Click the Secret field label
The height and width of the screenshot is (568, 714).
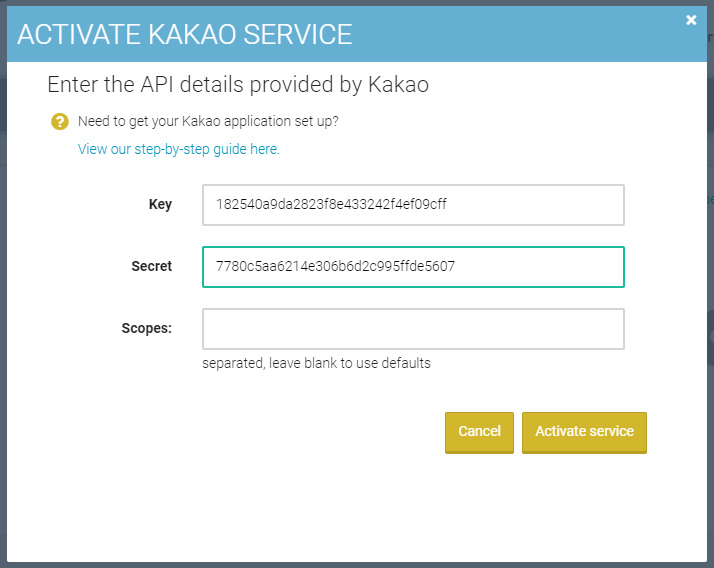152,266
